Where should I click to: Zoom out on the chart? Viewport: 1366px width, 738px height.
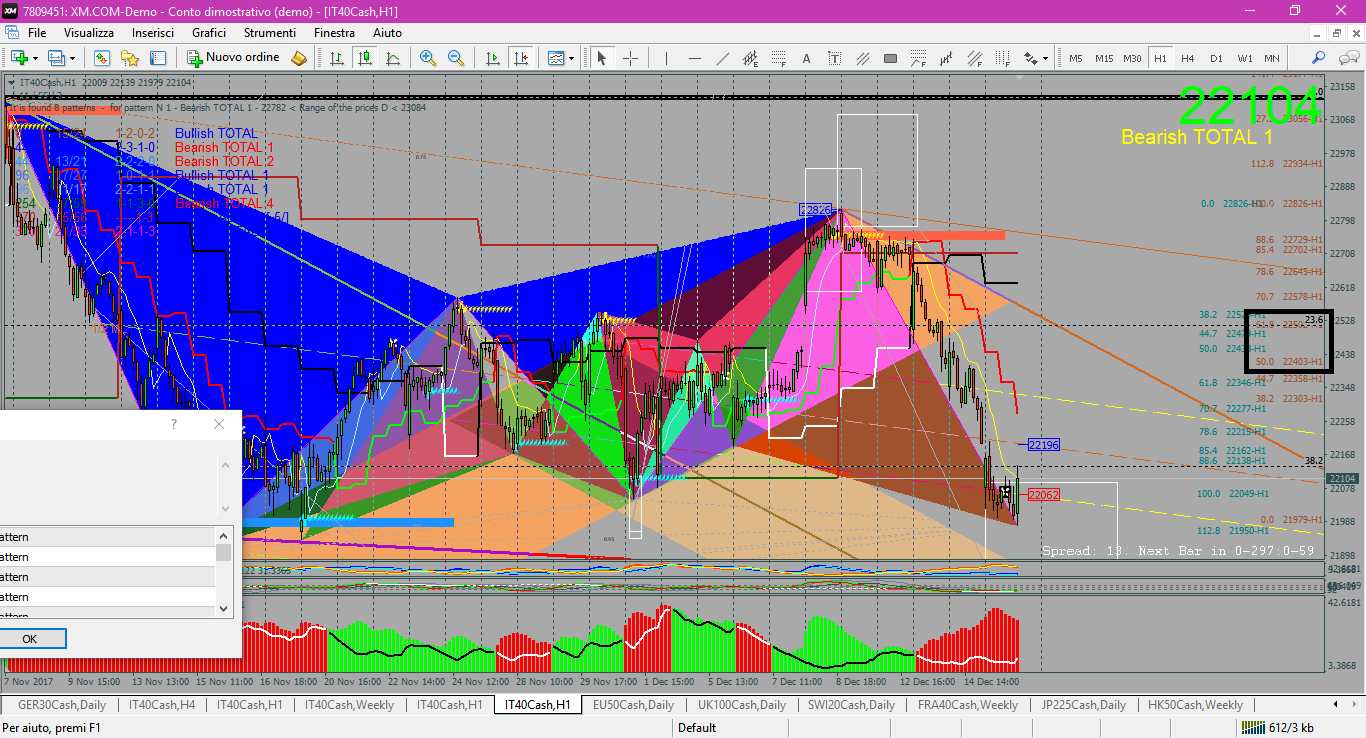[x=456, y=58]
